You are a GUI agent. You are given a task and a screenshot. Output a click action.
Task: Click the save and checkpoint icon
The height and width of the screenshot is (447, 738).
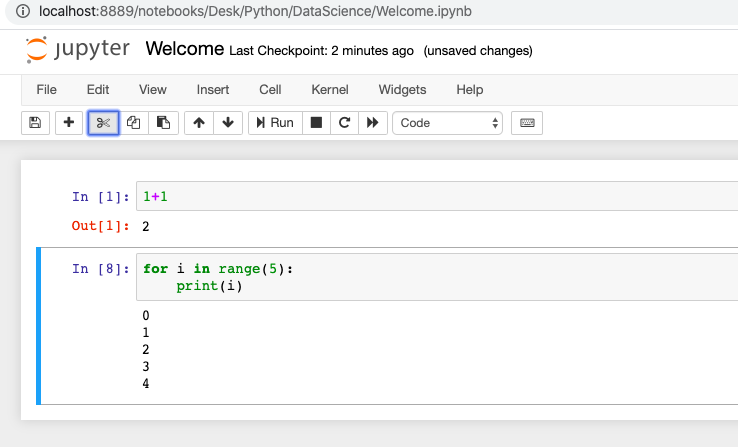[x=35, y=123]
